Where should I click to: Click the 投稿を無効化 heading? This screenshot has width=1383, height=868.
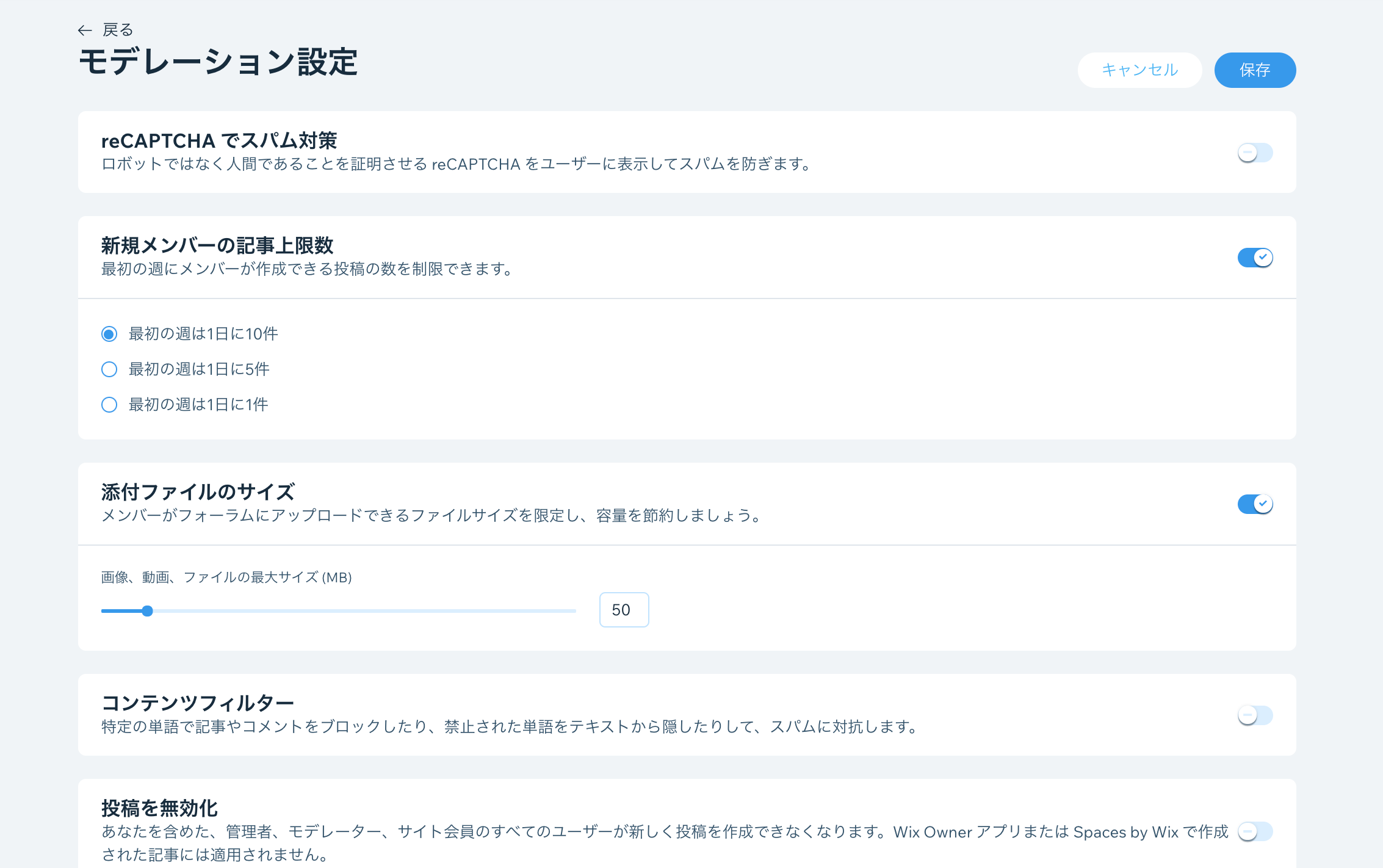tap(160, 808)
